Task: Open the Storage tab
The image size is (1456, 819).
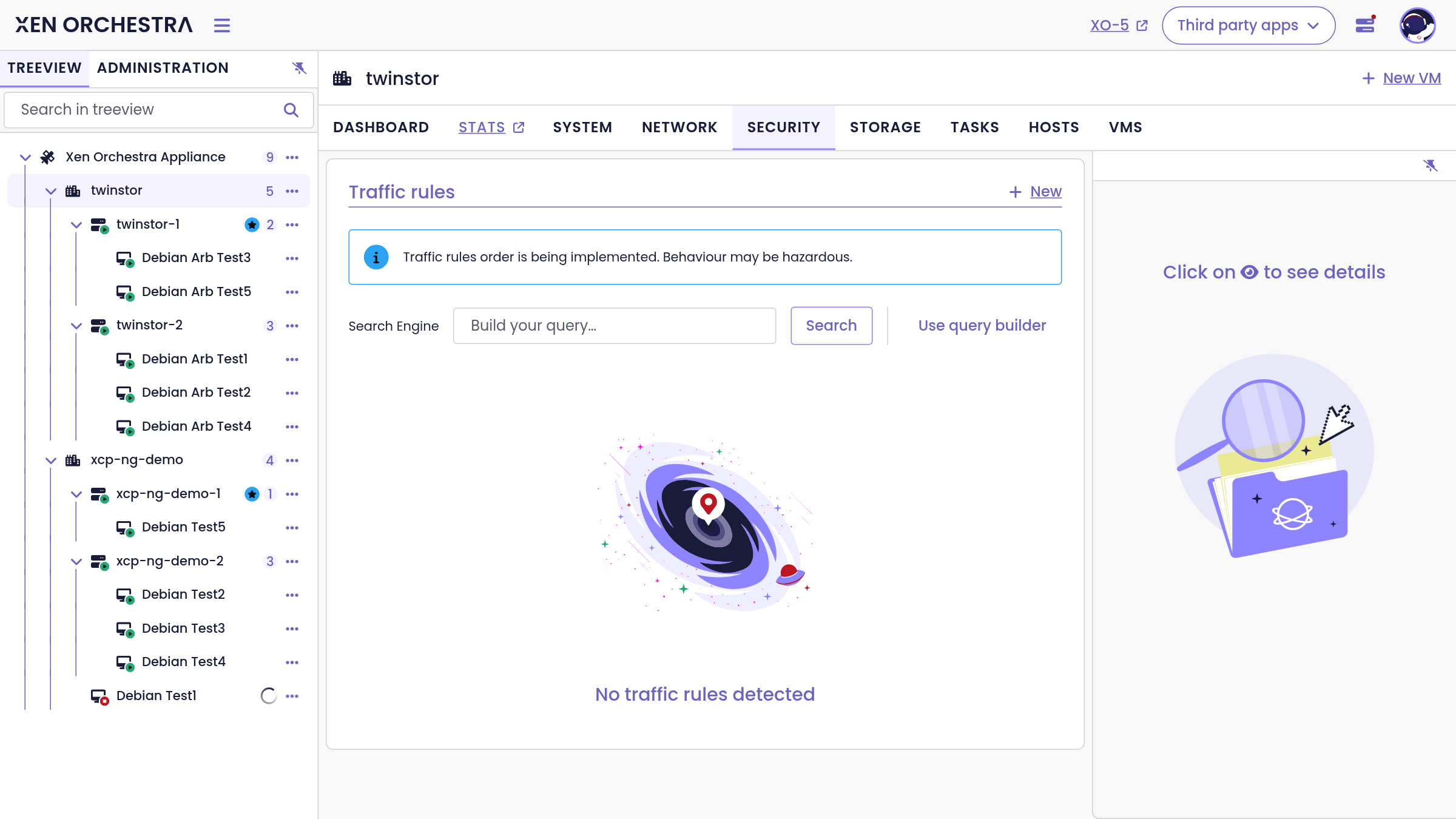Action: [x=885, y=127]
